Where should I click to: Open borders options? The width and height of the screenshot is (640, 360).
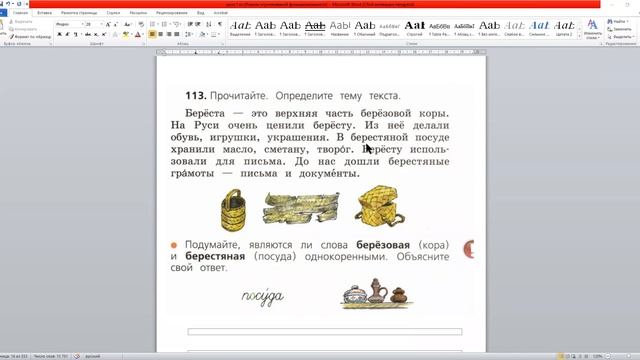(214, 35)
